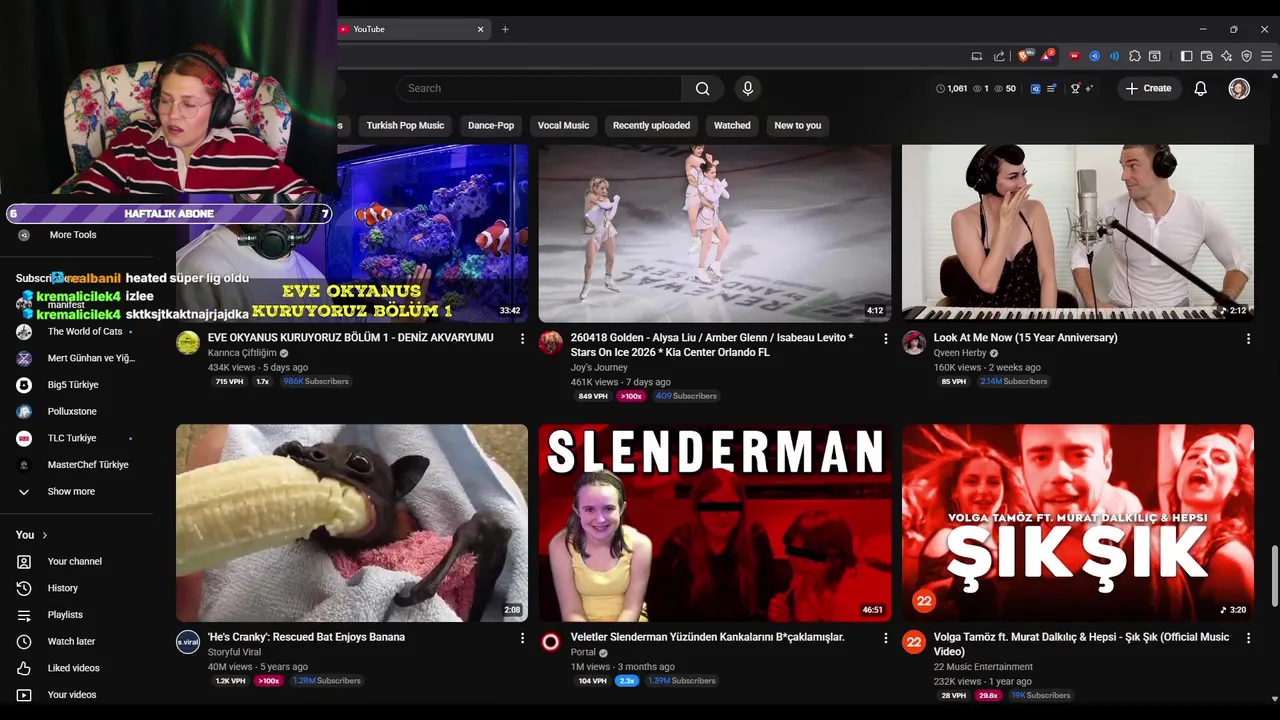Click the Brave Shields lion icon
The width and height of the screenshot is (1280, 720).
point(1023,56)
